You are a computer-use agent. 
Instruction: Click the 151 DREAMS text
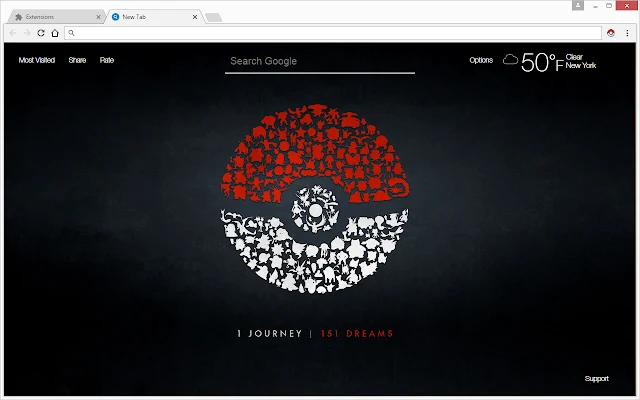point(357,333)
